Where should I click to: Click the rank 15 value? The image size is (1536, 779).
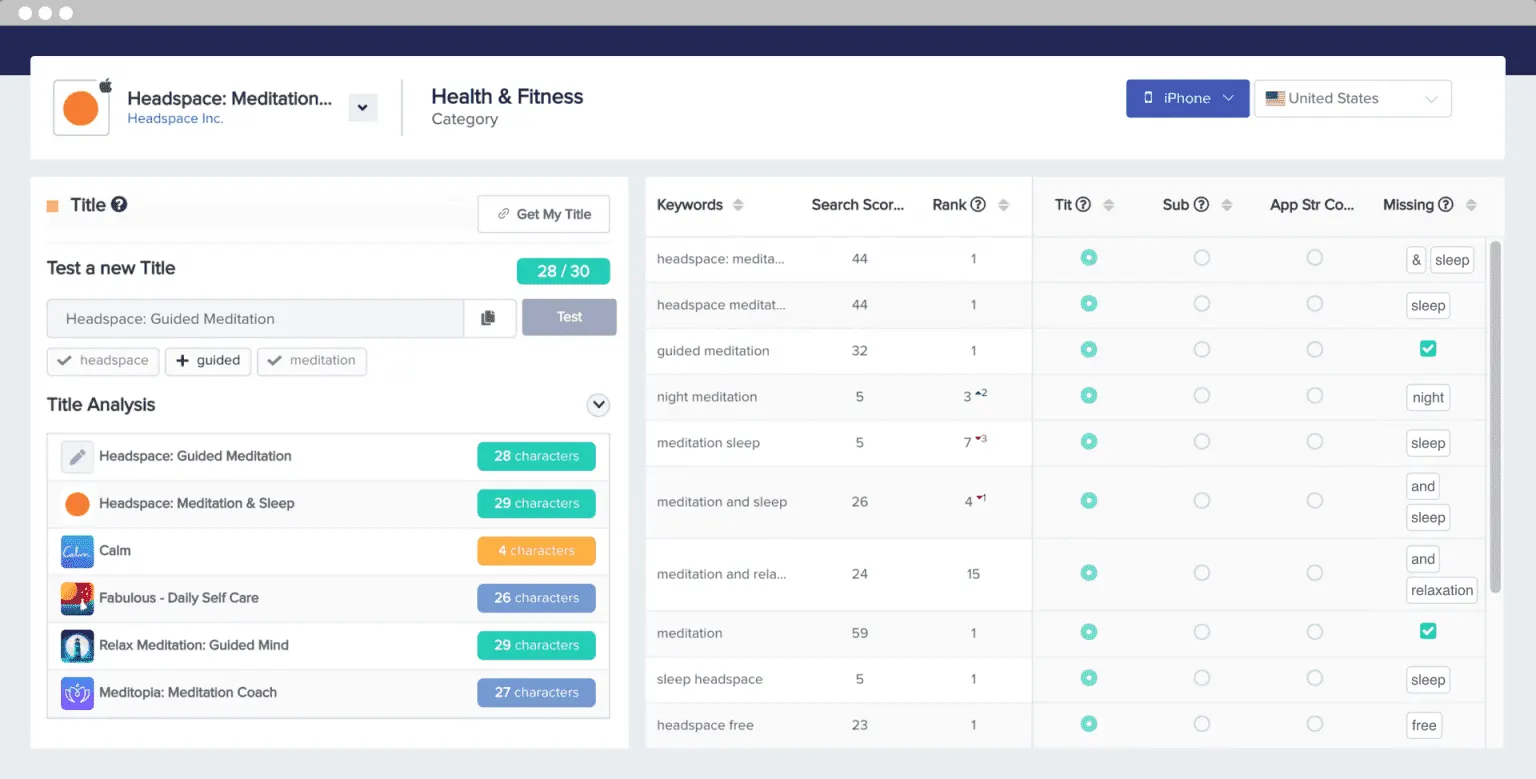point(973,574)
